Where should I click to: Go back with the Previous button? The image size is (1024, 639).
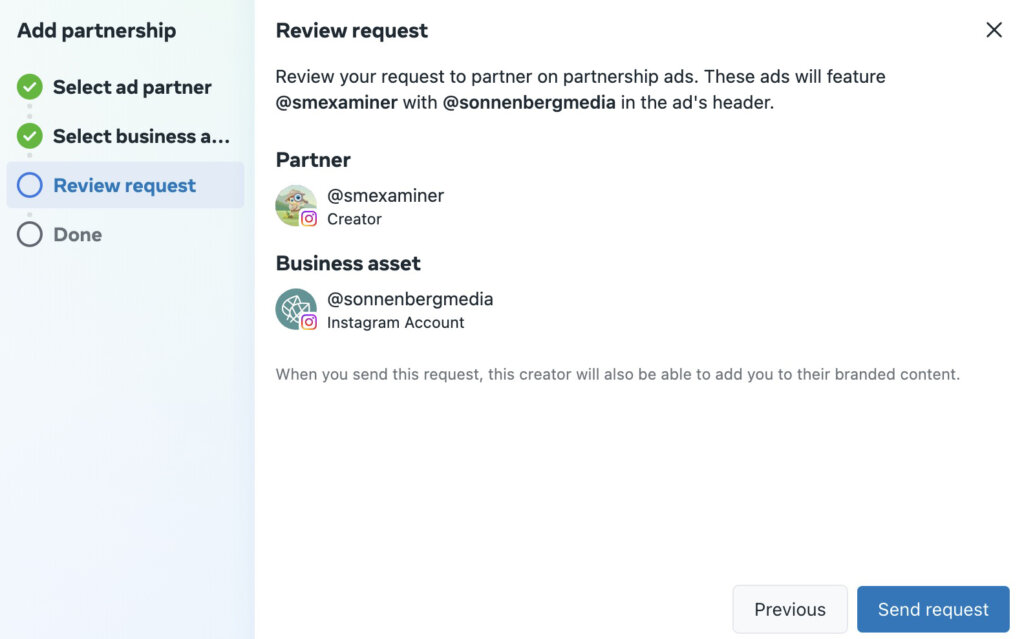point(790,609)
